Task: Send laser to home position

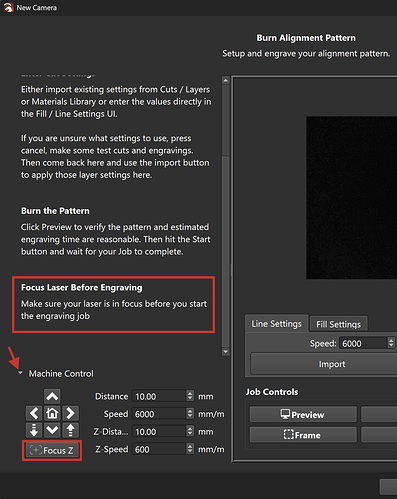Action: click(x=52, y=413)
